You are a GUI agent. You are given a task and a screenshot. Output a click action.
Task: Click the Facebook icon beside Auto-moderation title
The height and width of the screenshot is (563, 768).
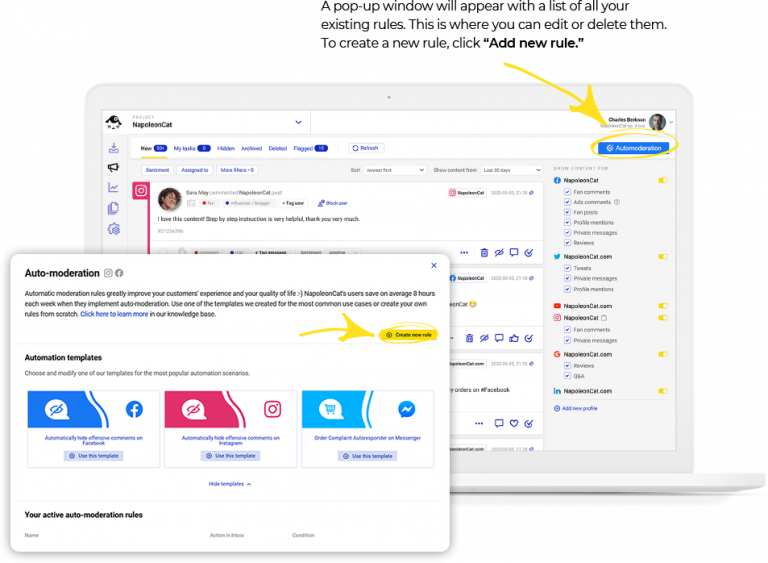coord(119,273)
